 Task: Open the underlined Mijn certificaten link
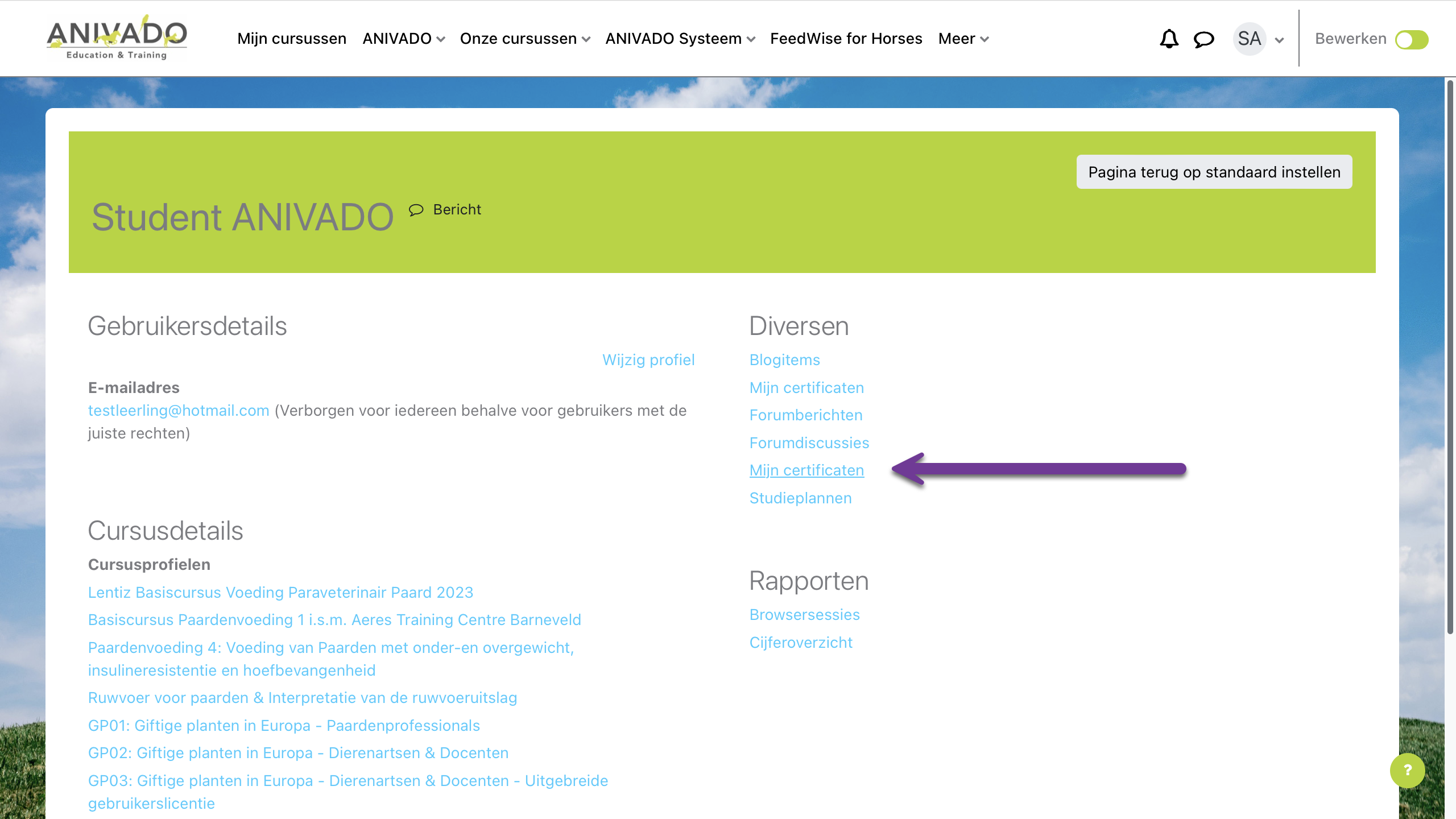806,470
